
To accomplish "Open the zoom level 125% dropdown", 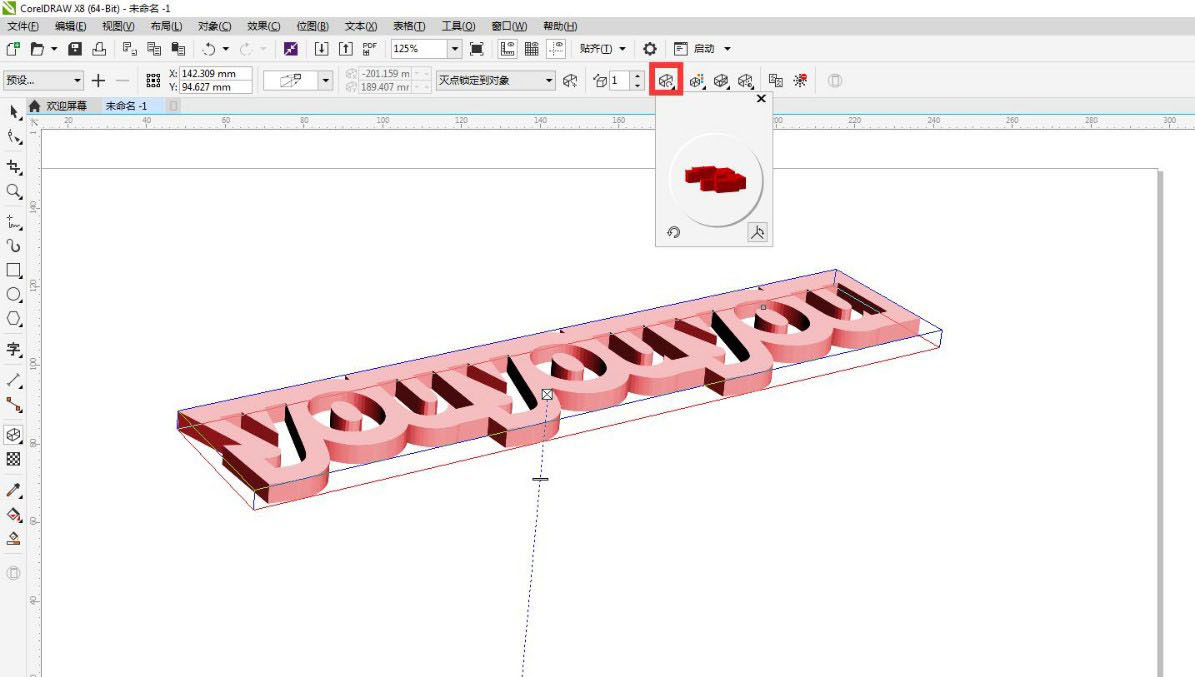I will (x=455, y=49).
